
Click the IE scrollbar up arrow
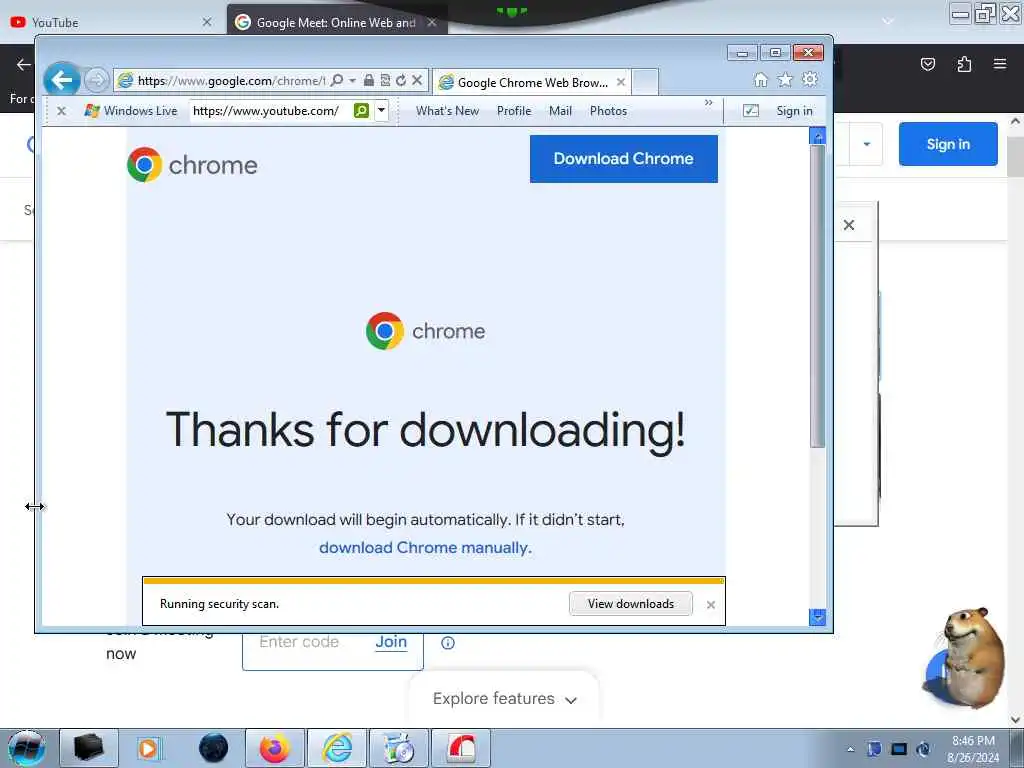817,136
